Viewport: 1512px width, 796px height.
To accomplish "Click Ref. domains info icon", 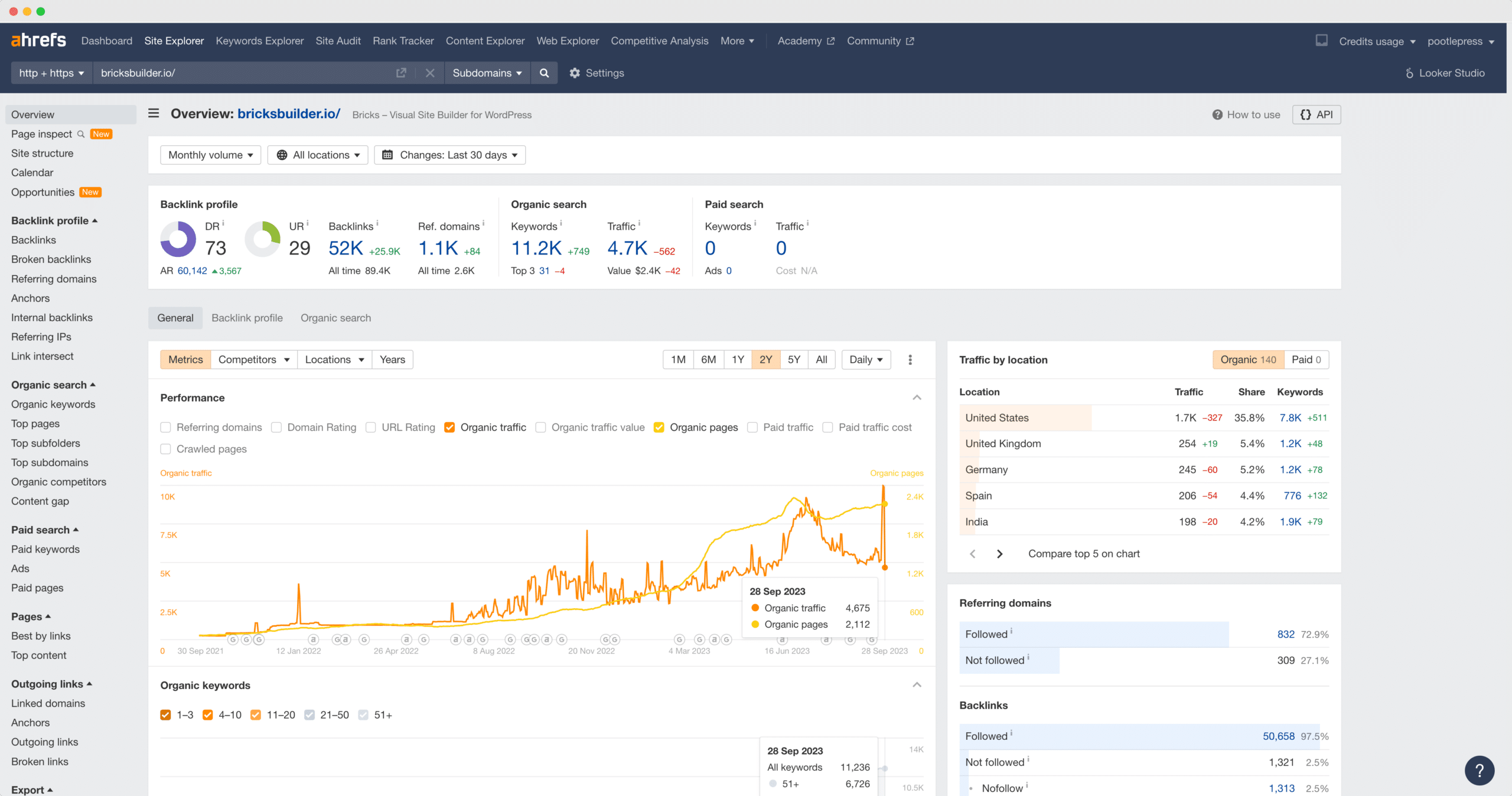I will [483, 223].
